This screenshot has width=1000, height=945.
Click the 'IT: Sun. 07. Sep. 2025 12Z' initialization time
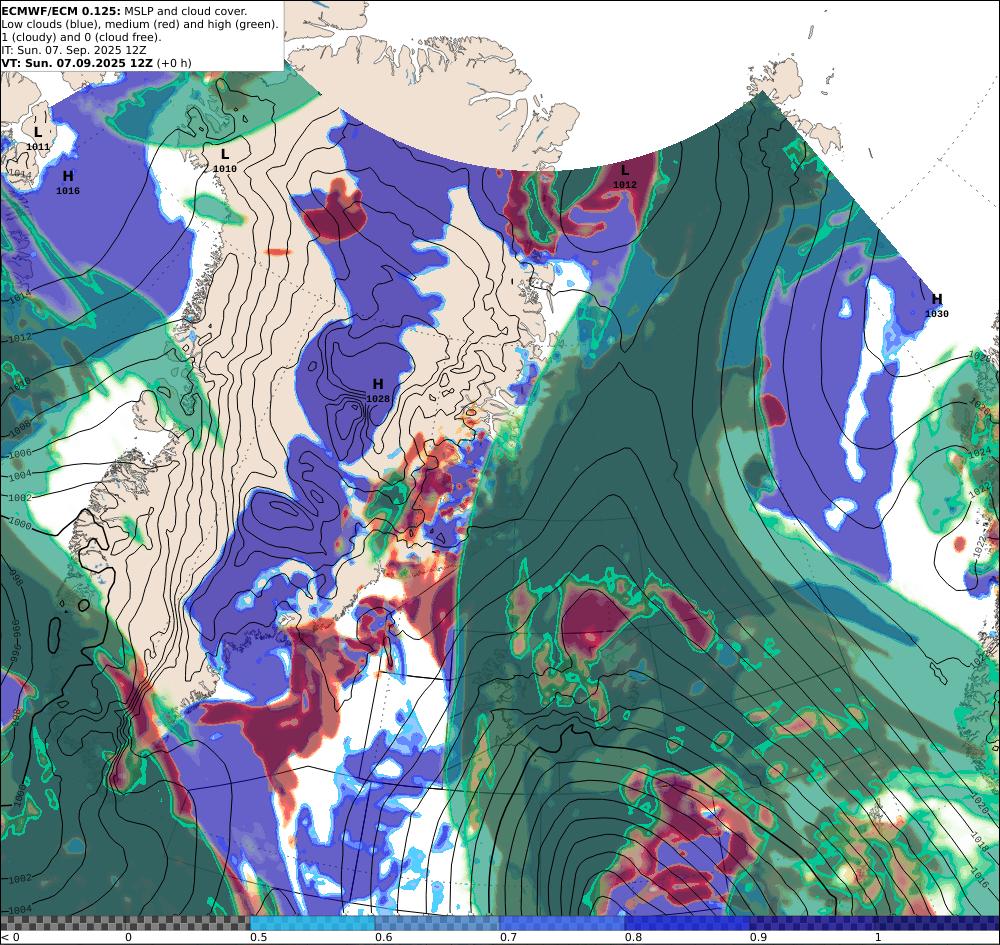tap(73, 50)
